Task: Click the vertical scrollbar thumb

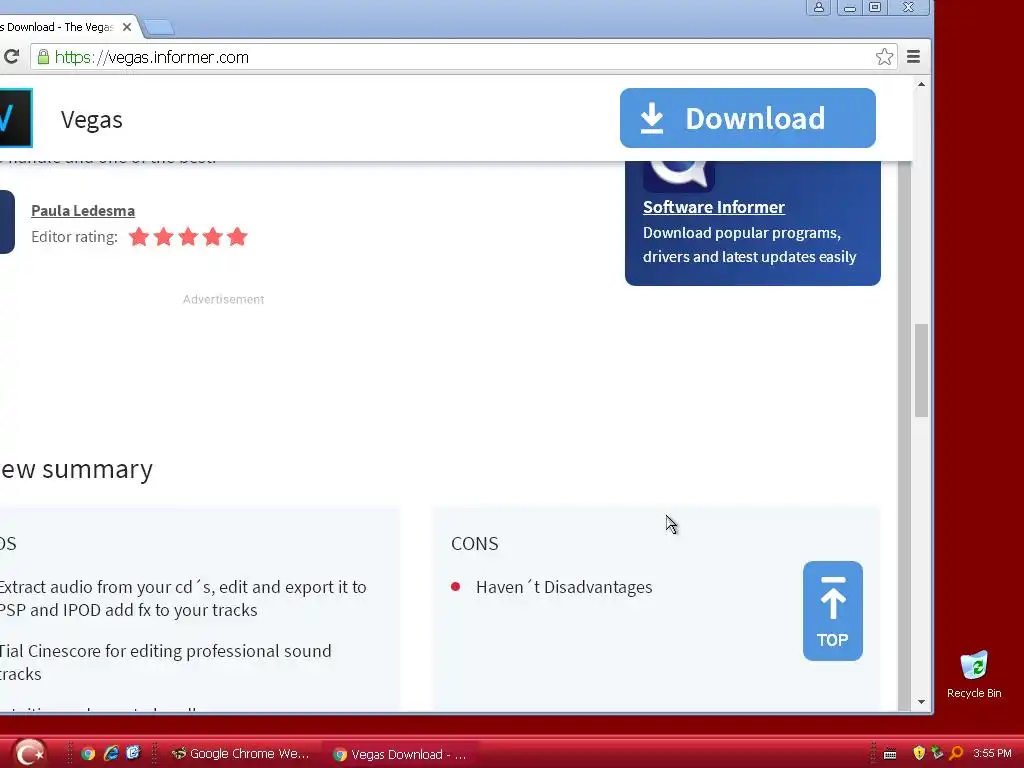Action: [x=921, y=370]
